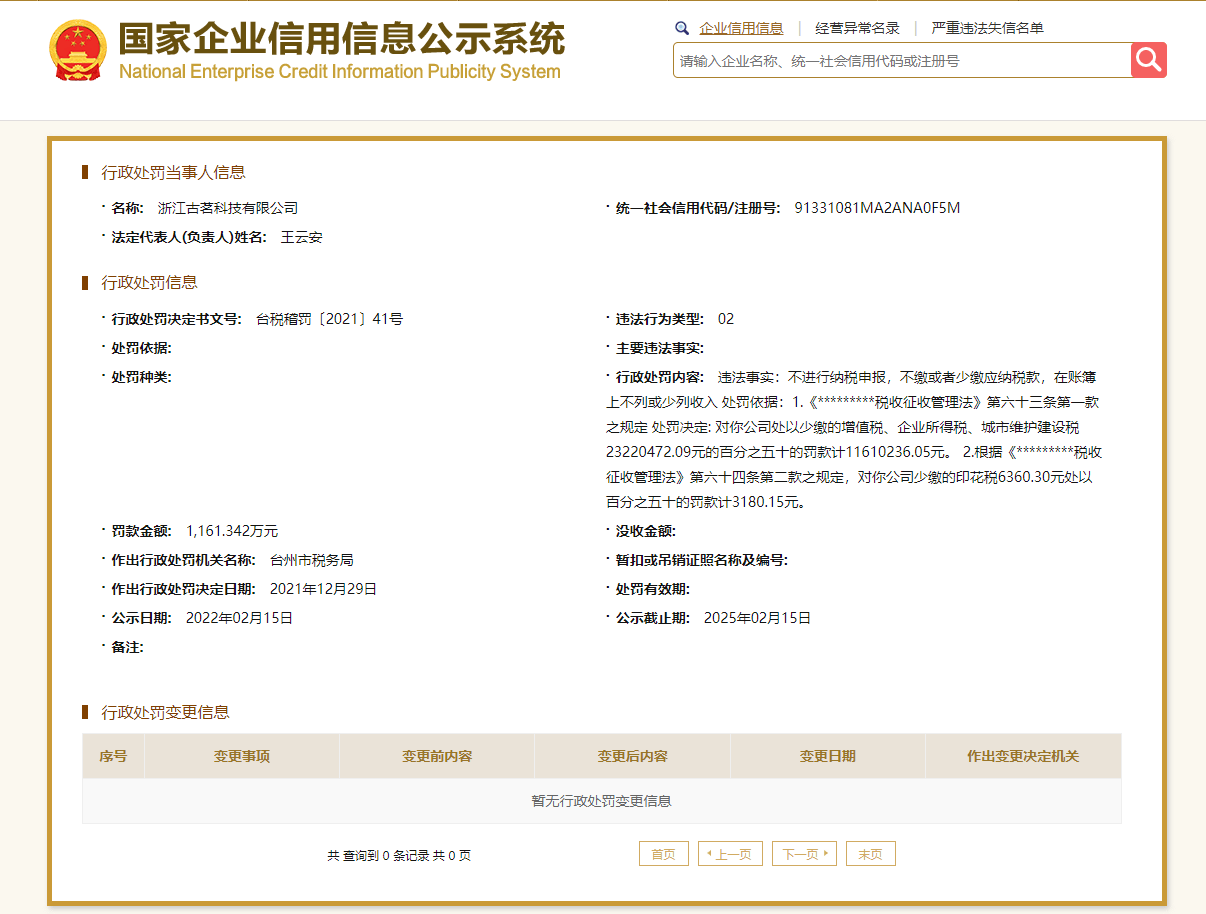Image resolution: width=1206 pixels, height=914 pixels.
Task: Click the national emblem logo
Action: 77,50
